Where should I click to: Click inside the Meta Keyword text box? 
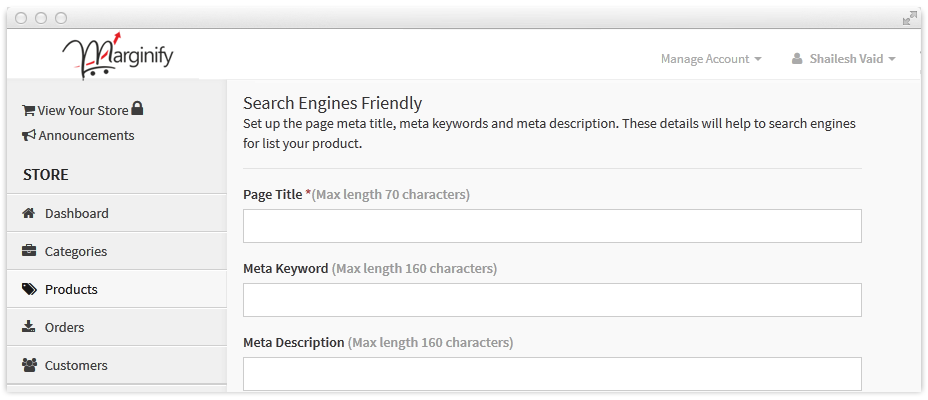(552, 299)
